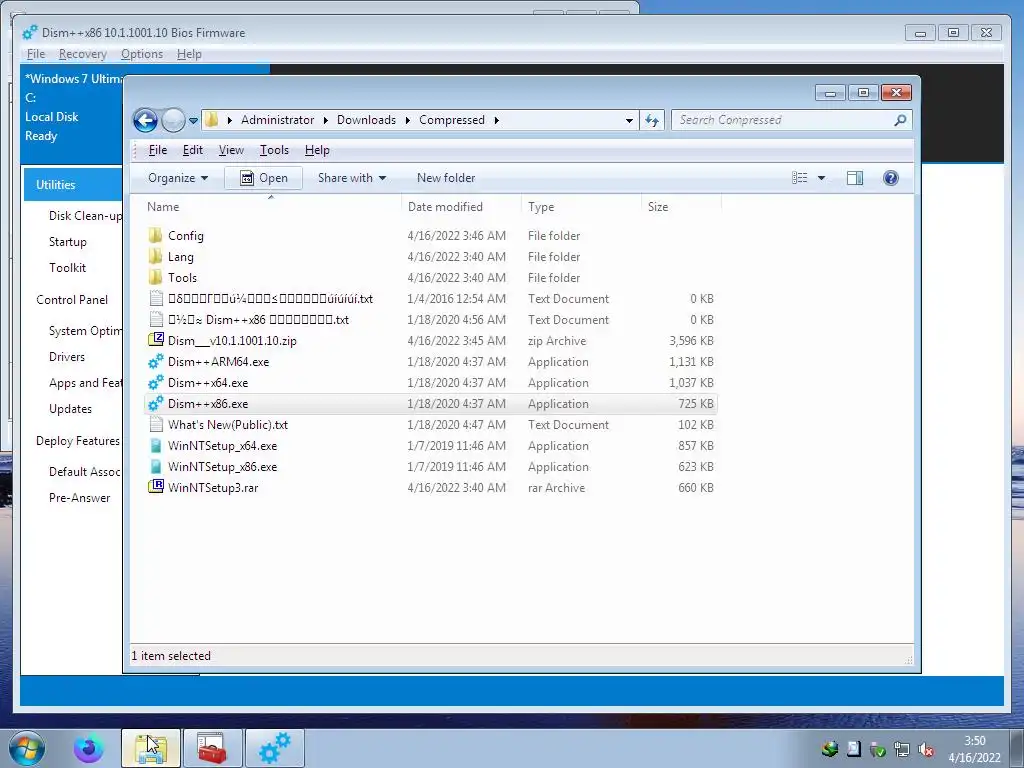The width and height of the screenshot is (1024, 768).
Task: Click the blue Help question mark icon
Action: 890,178
